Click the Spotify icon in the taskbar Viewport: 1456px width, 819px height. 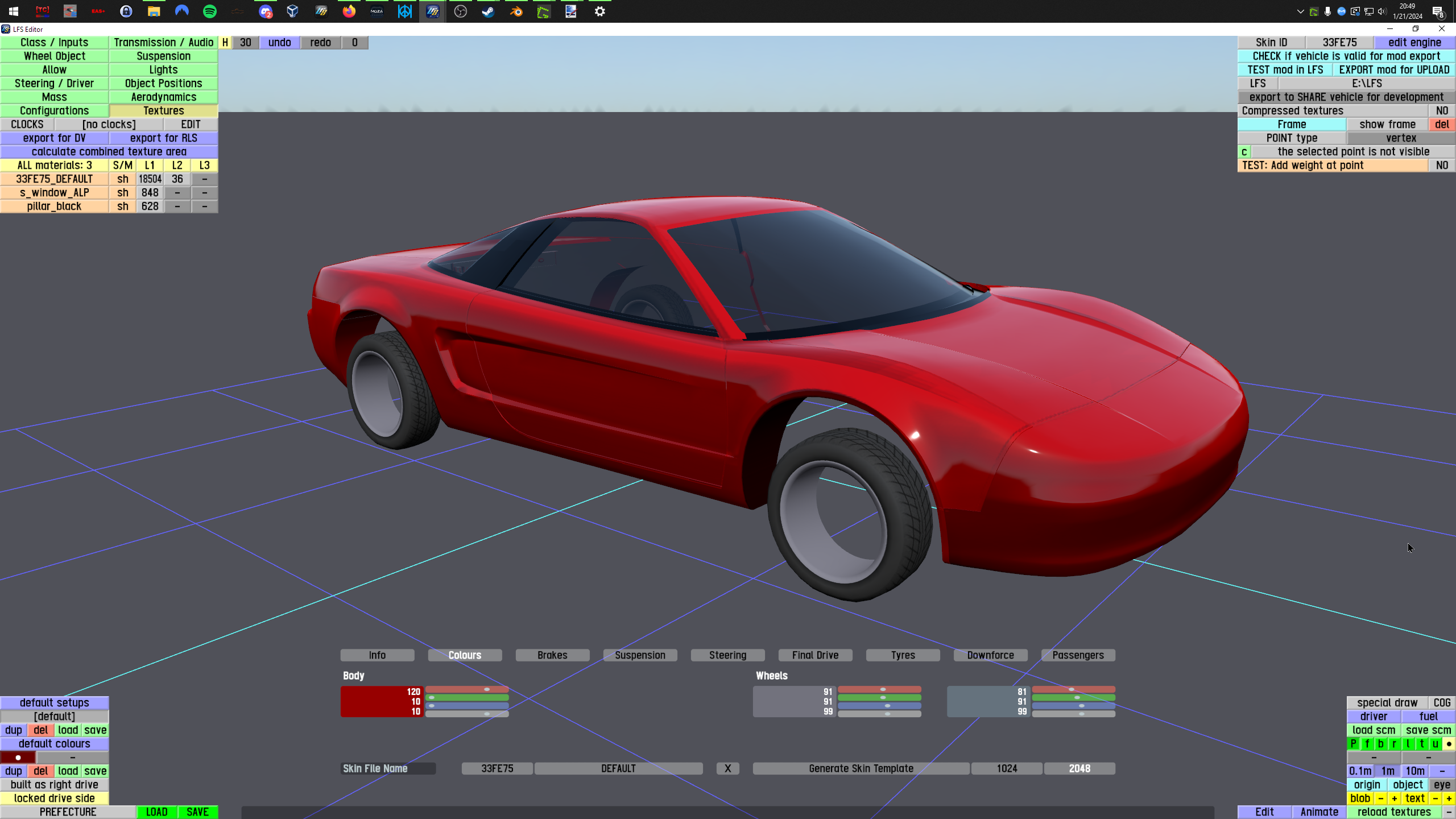[x=210, y=11]
